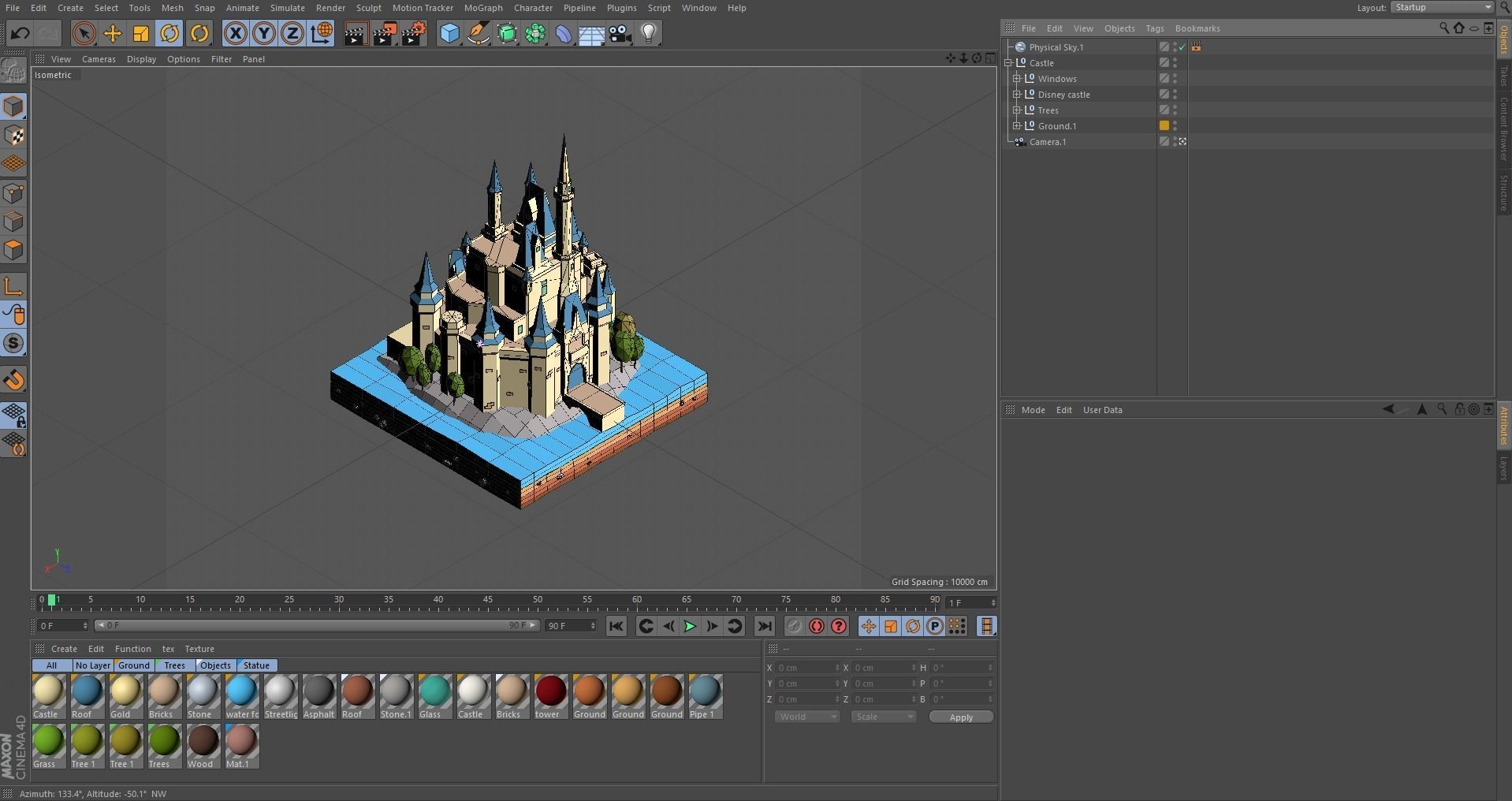Viewport: 1512px width, 801px height.
Task: Click the Render View clapperboard icon
Action: pos(356,33)
